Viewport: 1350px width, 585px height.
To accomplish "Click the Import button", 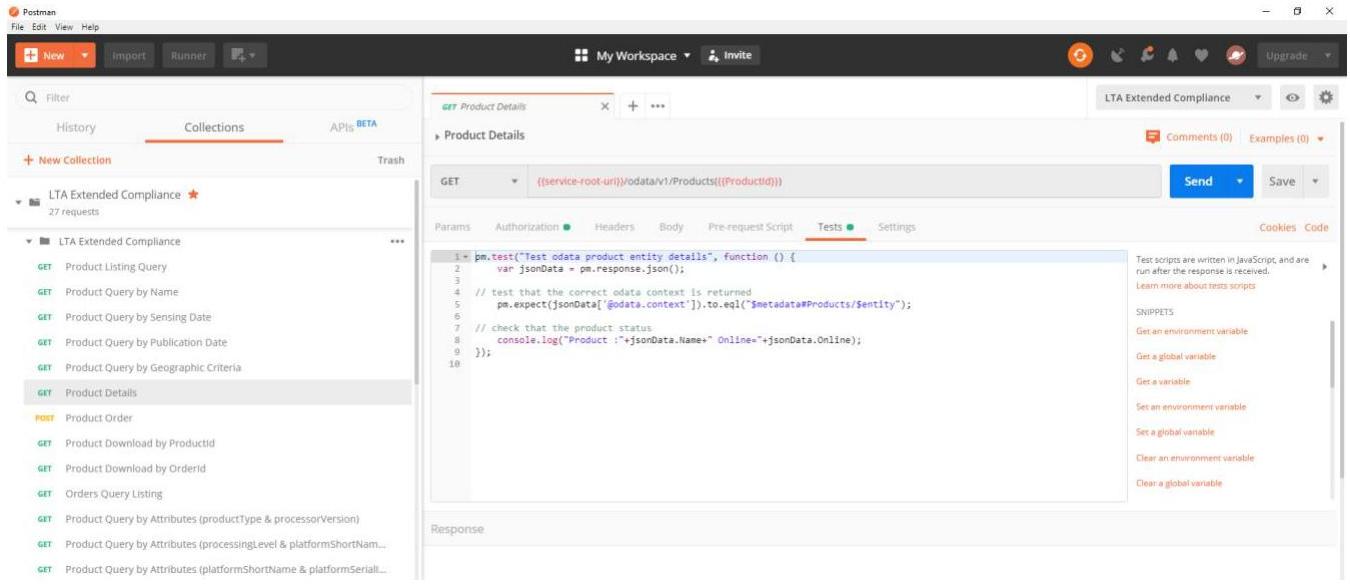I will click(x=129, y=56).
